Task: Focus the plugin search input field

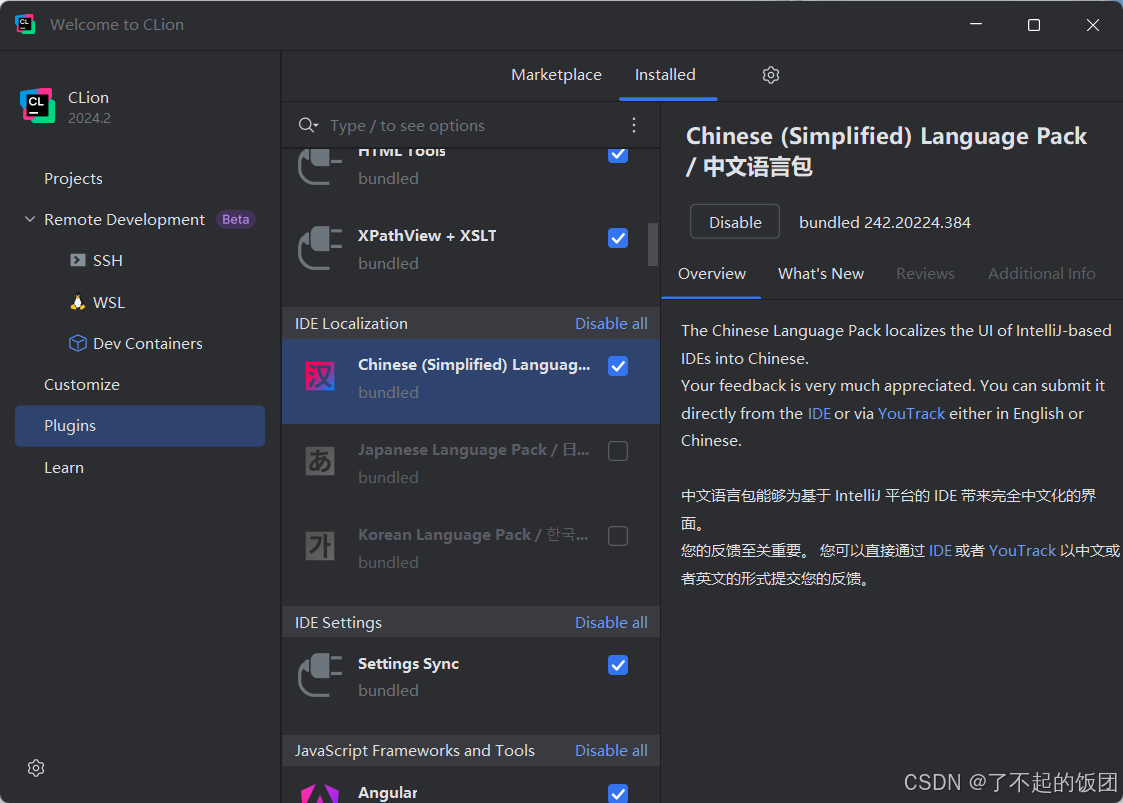Action: (470, 126)
